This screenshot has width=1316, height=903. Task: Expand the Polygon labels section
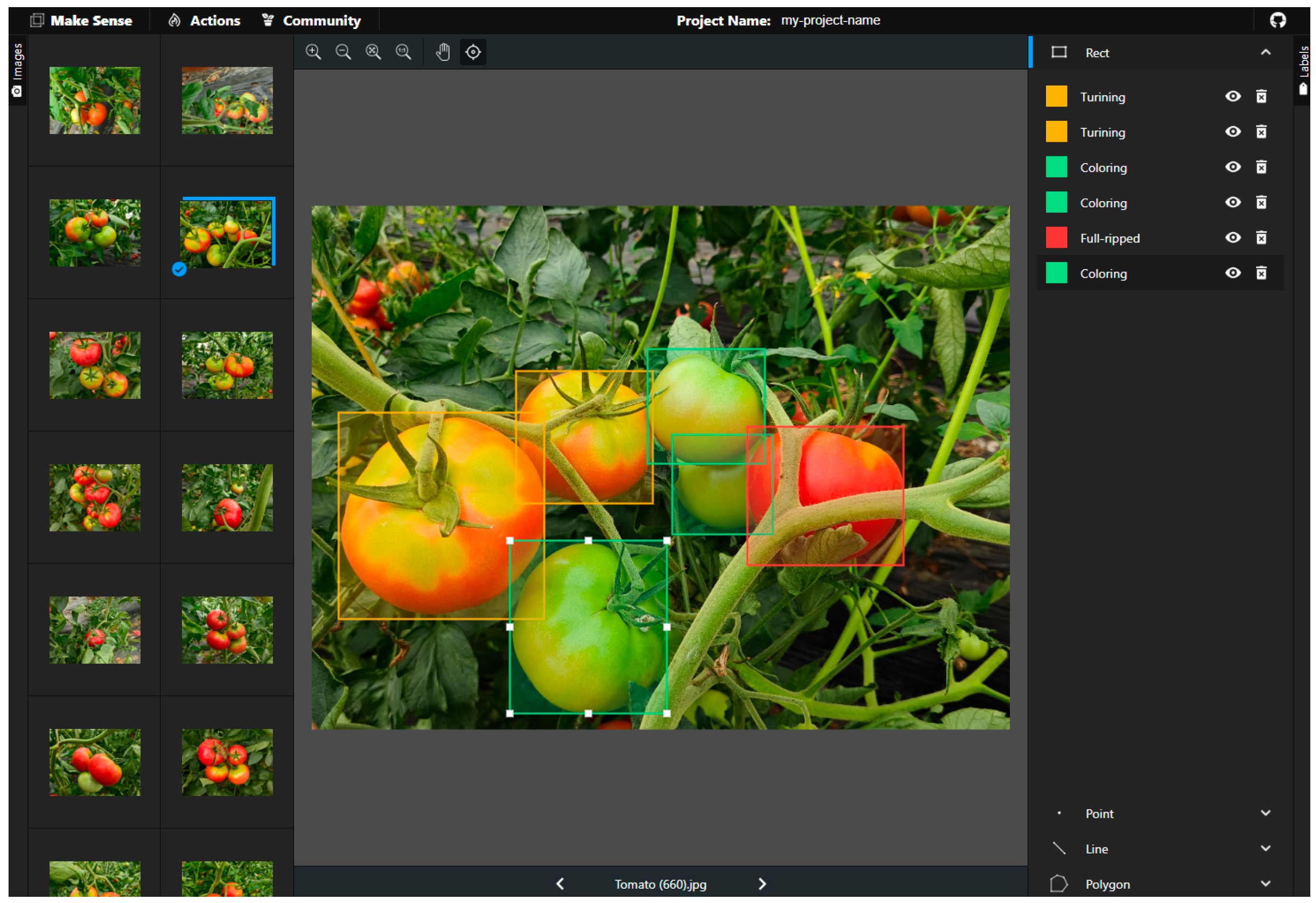(1266, 884)
